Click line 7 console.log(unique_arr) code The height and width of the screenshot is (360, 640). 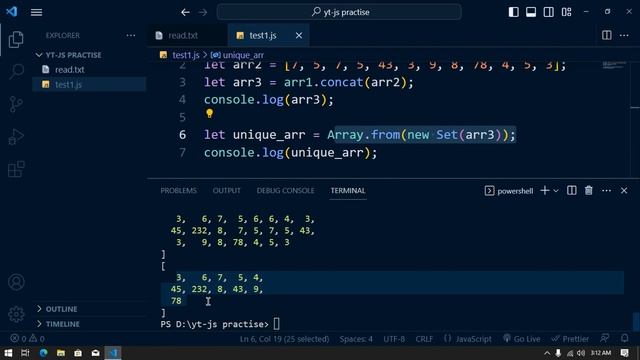291,153
